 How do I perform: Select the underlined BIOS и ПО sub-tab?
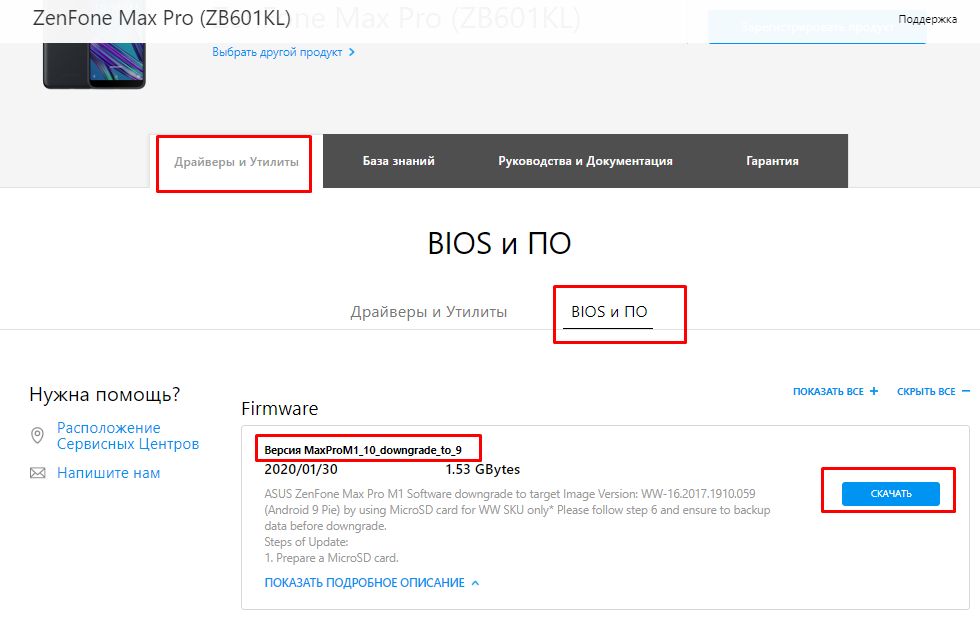pyautogui.click(x=609, y=312)
